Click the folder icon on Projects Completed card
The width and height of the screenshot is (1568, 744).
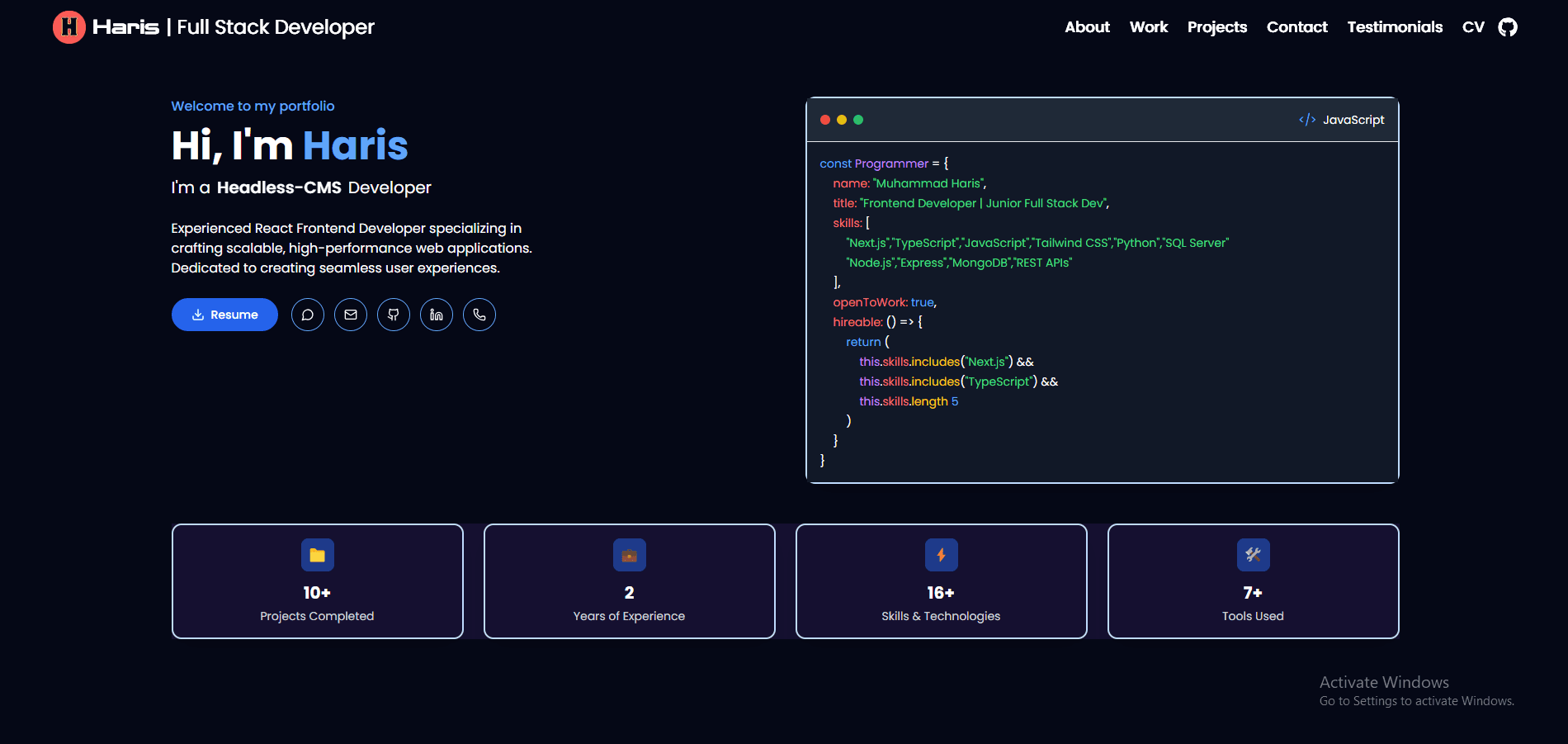(317, 555)
